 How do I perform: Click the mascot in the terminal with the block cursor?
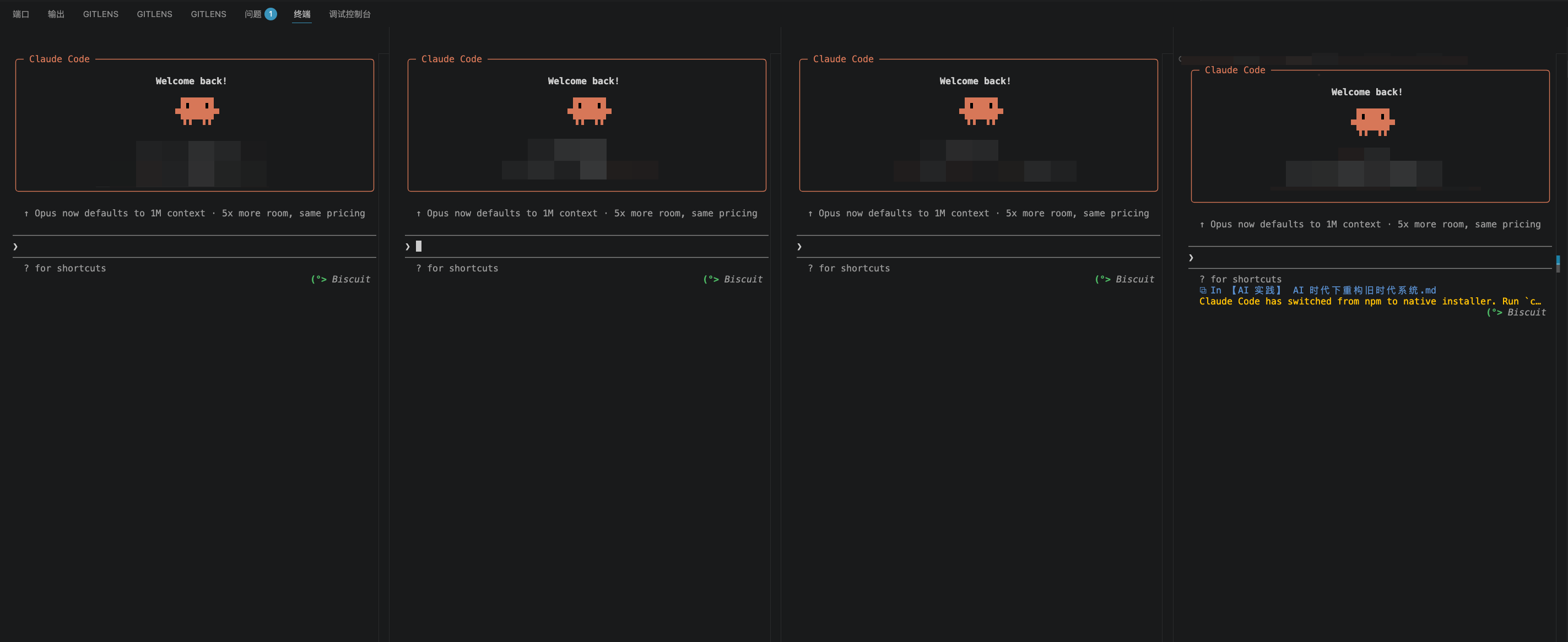(589, 111)
